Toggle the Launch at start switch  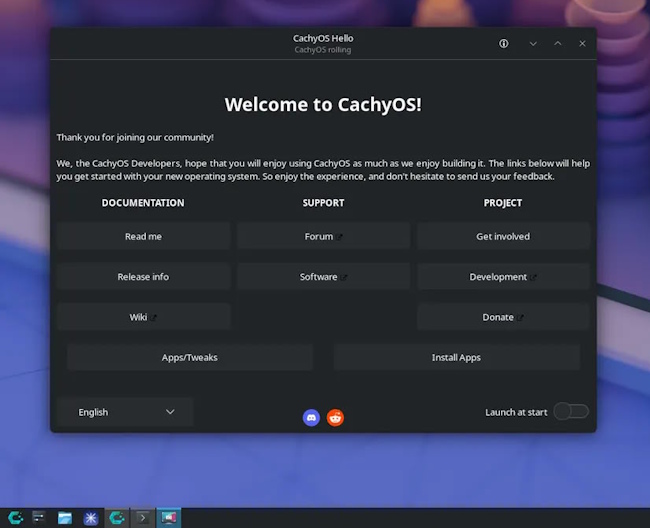571,412
